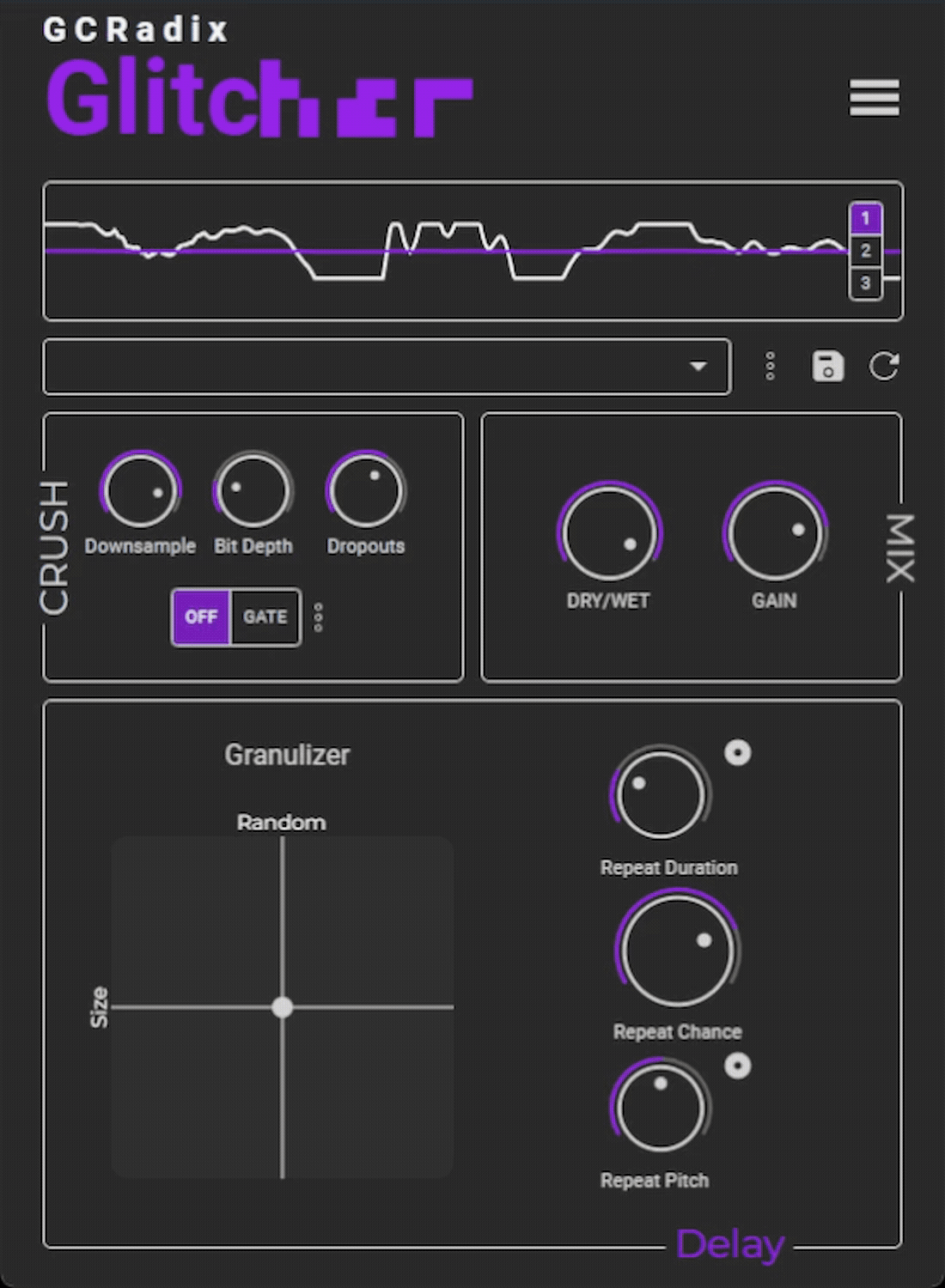Image resolution: width=945 pixels, height=1288 pixels.
Task: Select waveform slot 1
Action: [x=865, y=218]
